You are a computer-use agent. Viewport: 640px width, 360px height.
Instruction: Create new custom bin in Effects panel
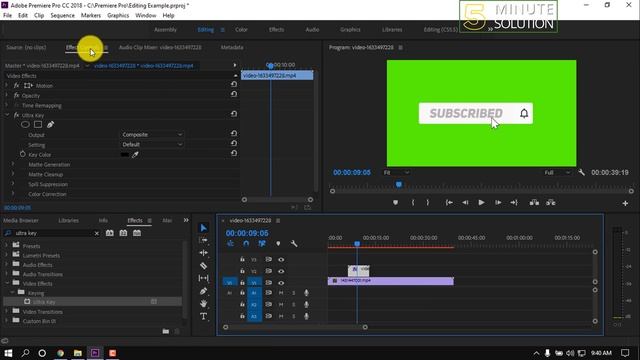[166, 331]
